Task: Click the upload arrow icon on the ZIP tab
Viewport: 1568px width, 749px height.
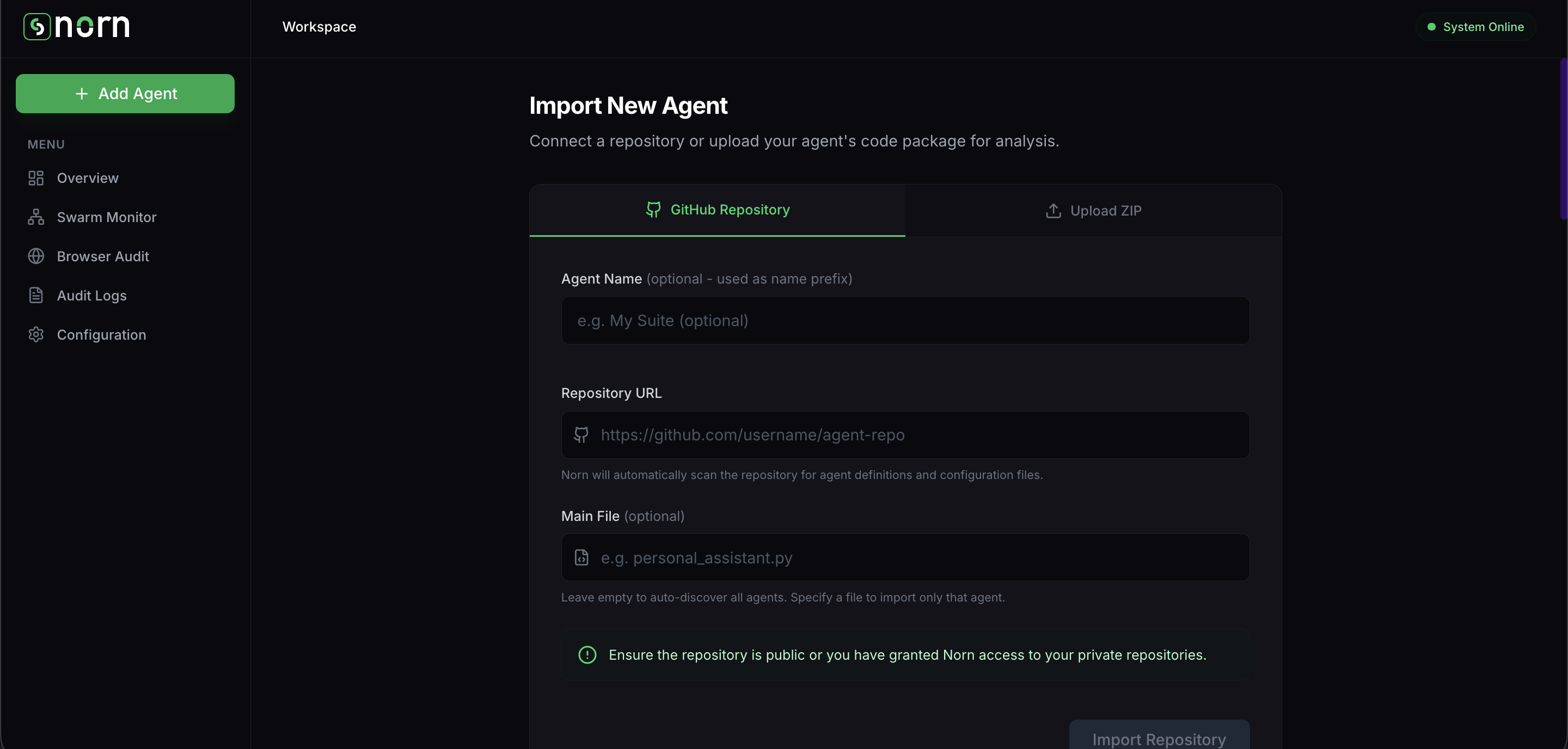Action: point(1053,211)
